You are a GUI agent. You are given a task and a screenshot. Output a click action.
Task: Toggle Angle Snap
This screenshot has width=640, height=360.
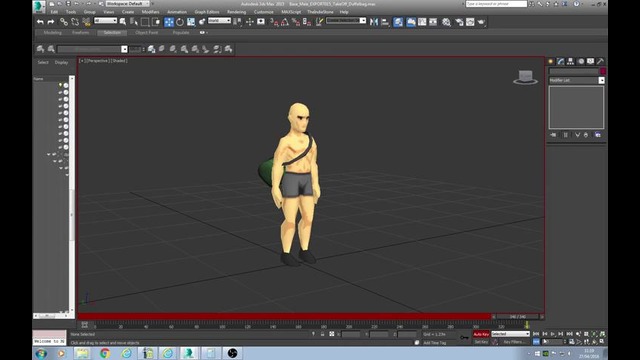pyautogui.click(x=285, y=22)
